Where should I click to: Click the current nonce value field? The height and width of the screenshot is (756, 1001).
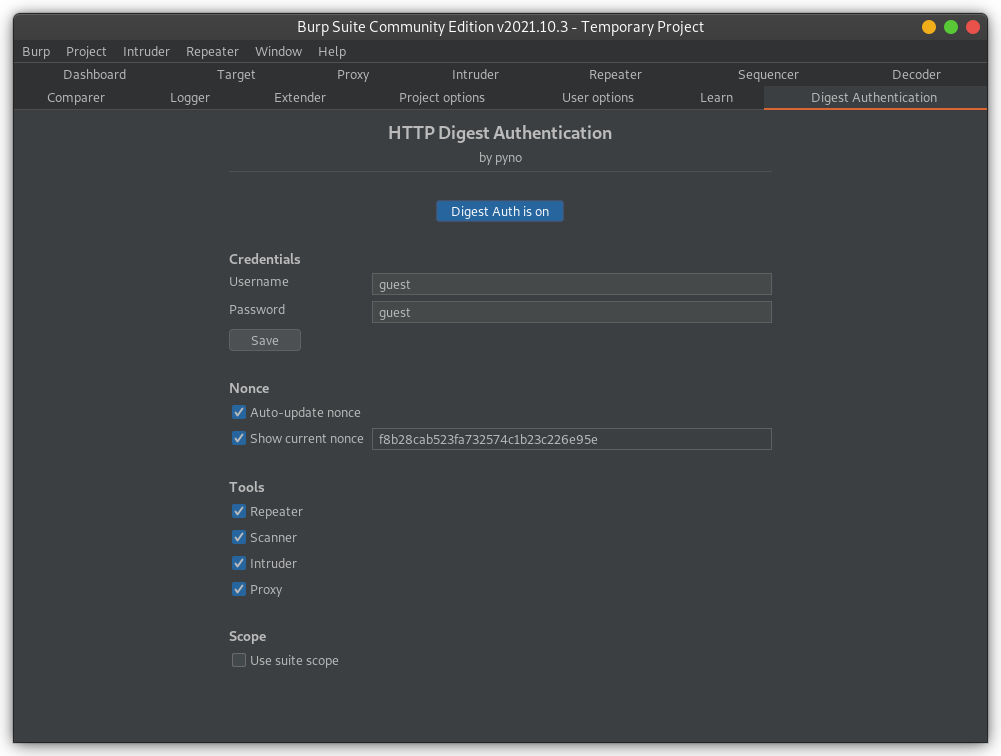coord(571,439)
